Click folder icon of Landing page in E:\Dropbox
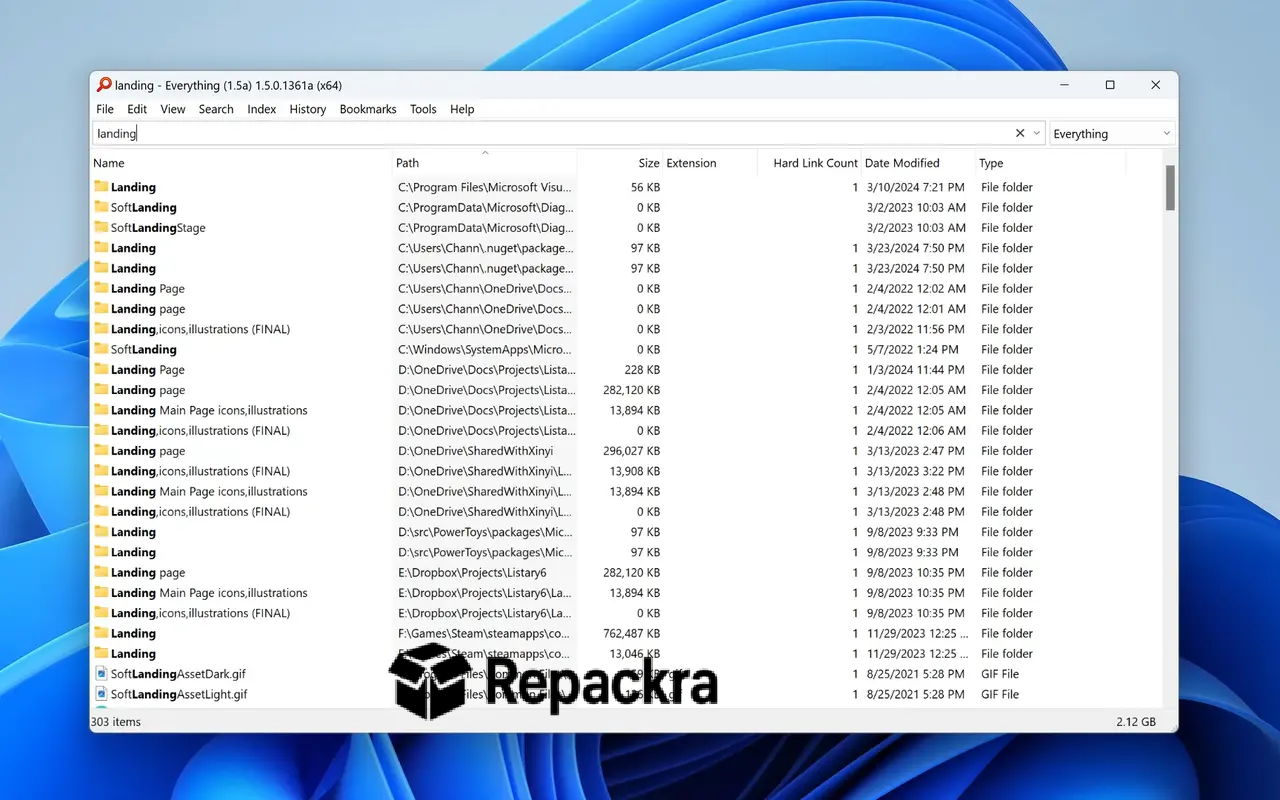 tap(101, 572)
